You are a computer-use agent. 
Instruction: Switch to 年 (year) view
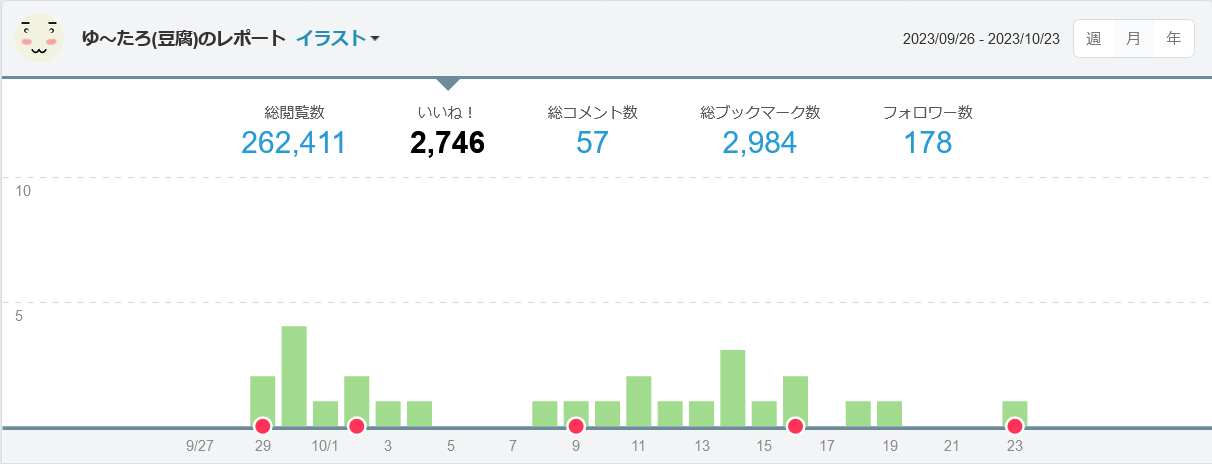(1173, 39)
